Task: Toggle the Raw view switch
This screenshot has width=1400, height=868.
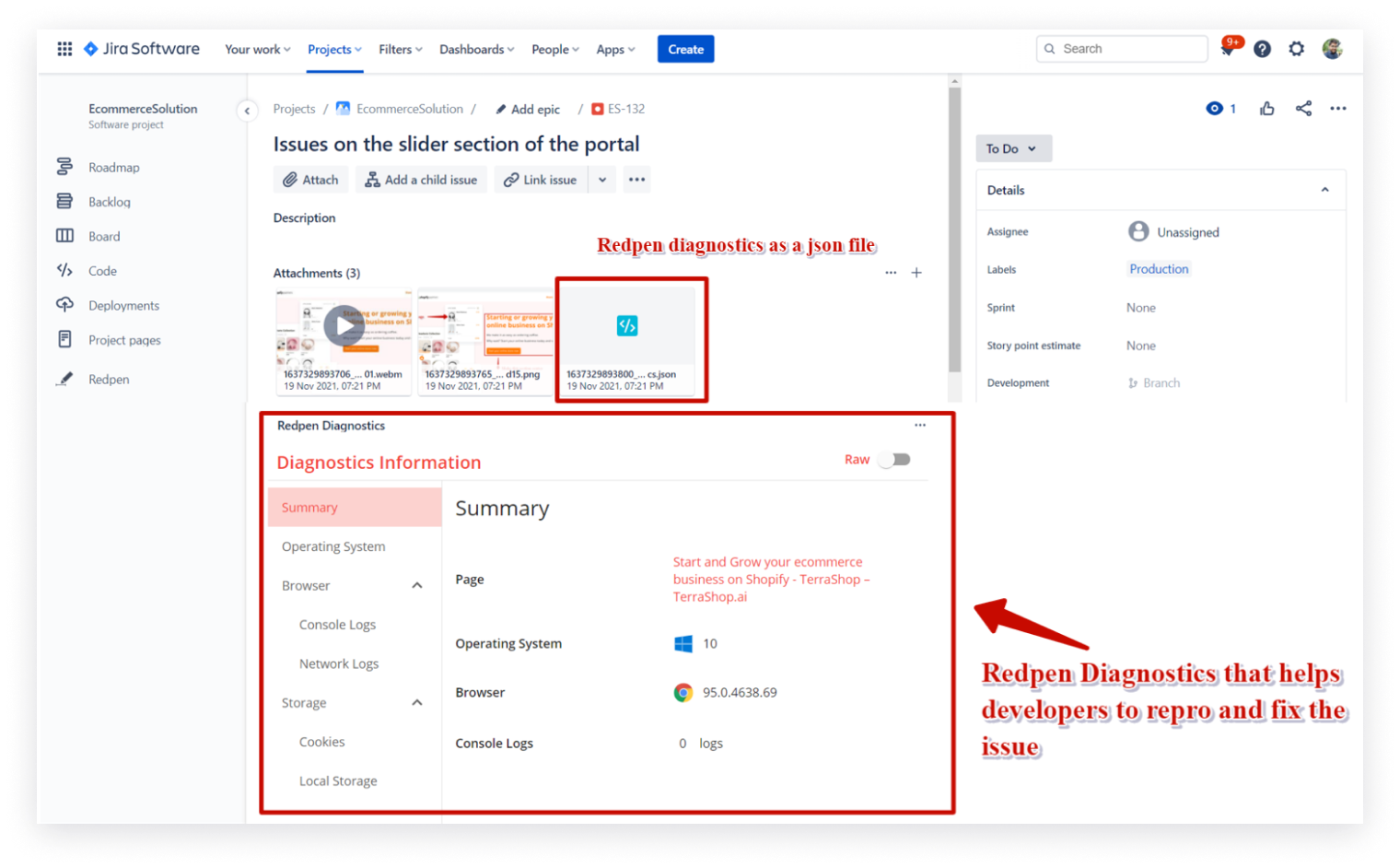Action: coord(894,460)
